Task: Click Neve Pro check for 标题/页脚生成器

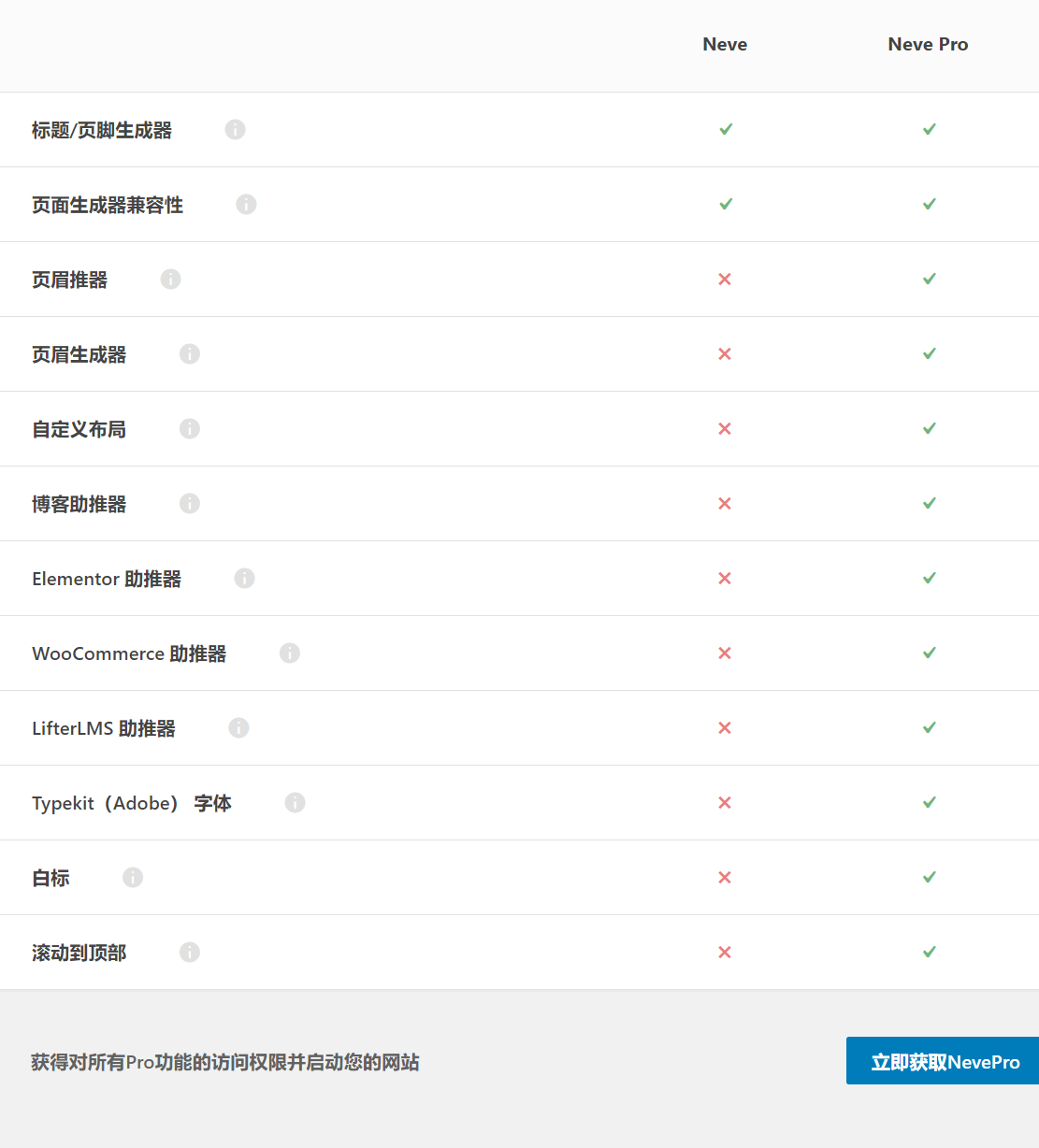Action: tap(930, 129)
